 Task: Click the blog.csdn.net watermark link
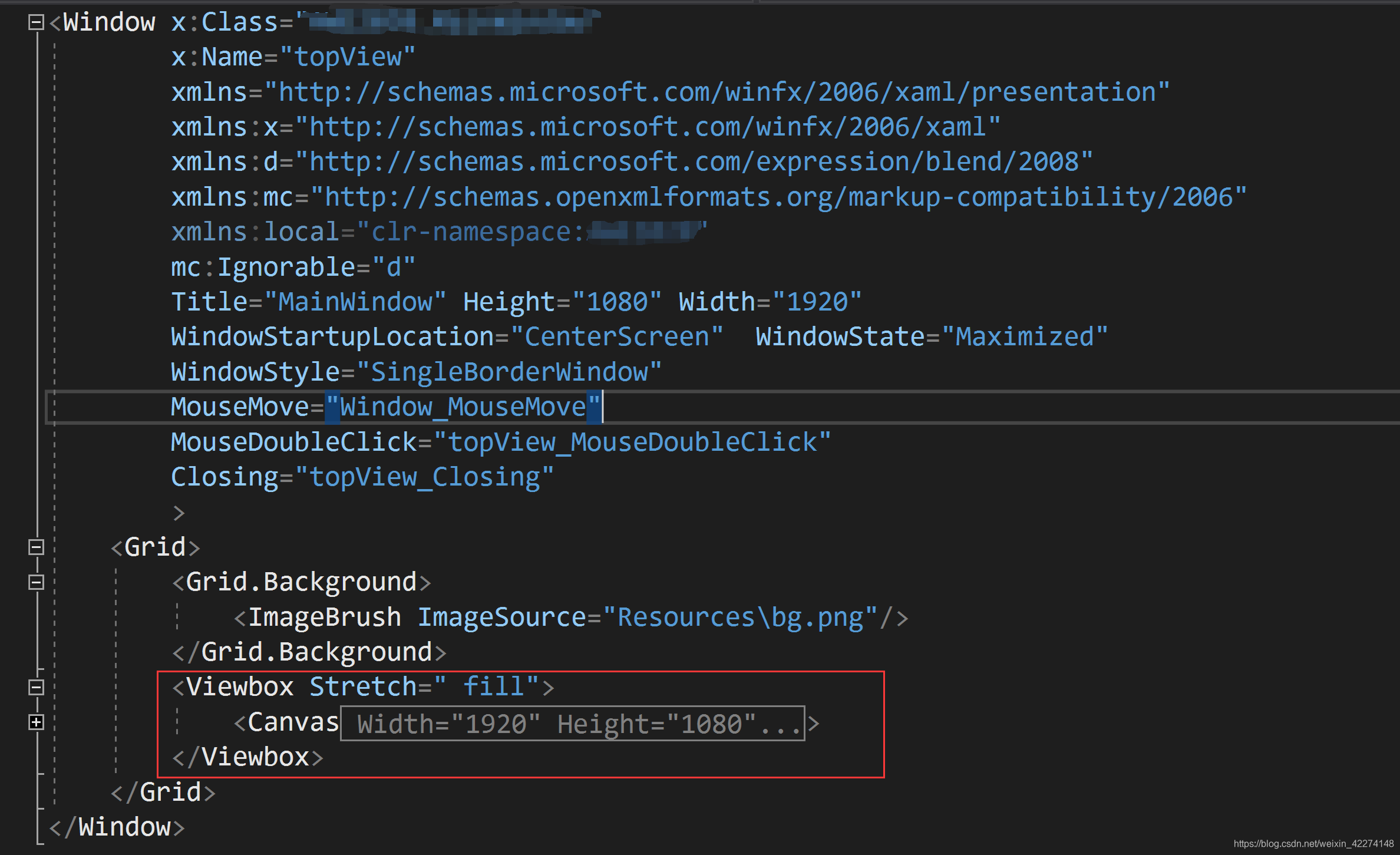(1313, 844)
